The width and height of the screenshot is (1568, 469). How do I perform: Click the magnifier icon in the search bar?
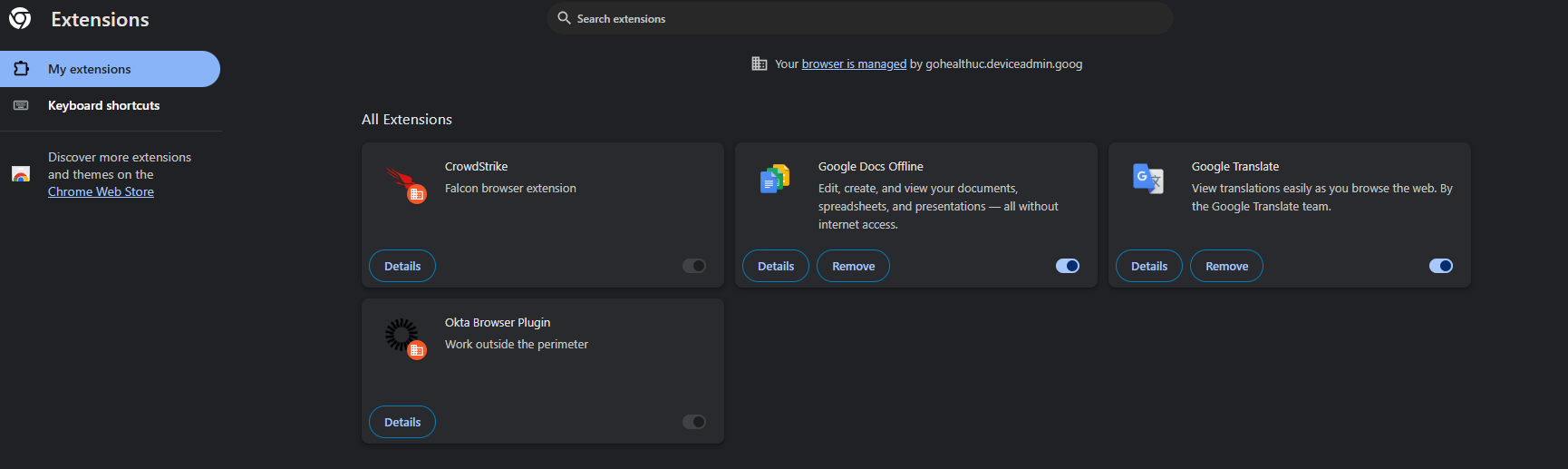click(564, 18)
